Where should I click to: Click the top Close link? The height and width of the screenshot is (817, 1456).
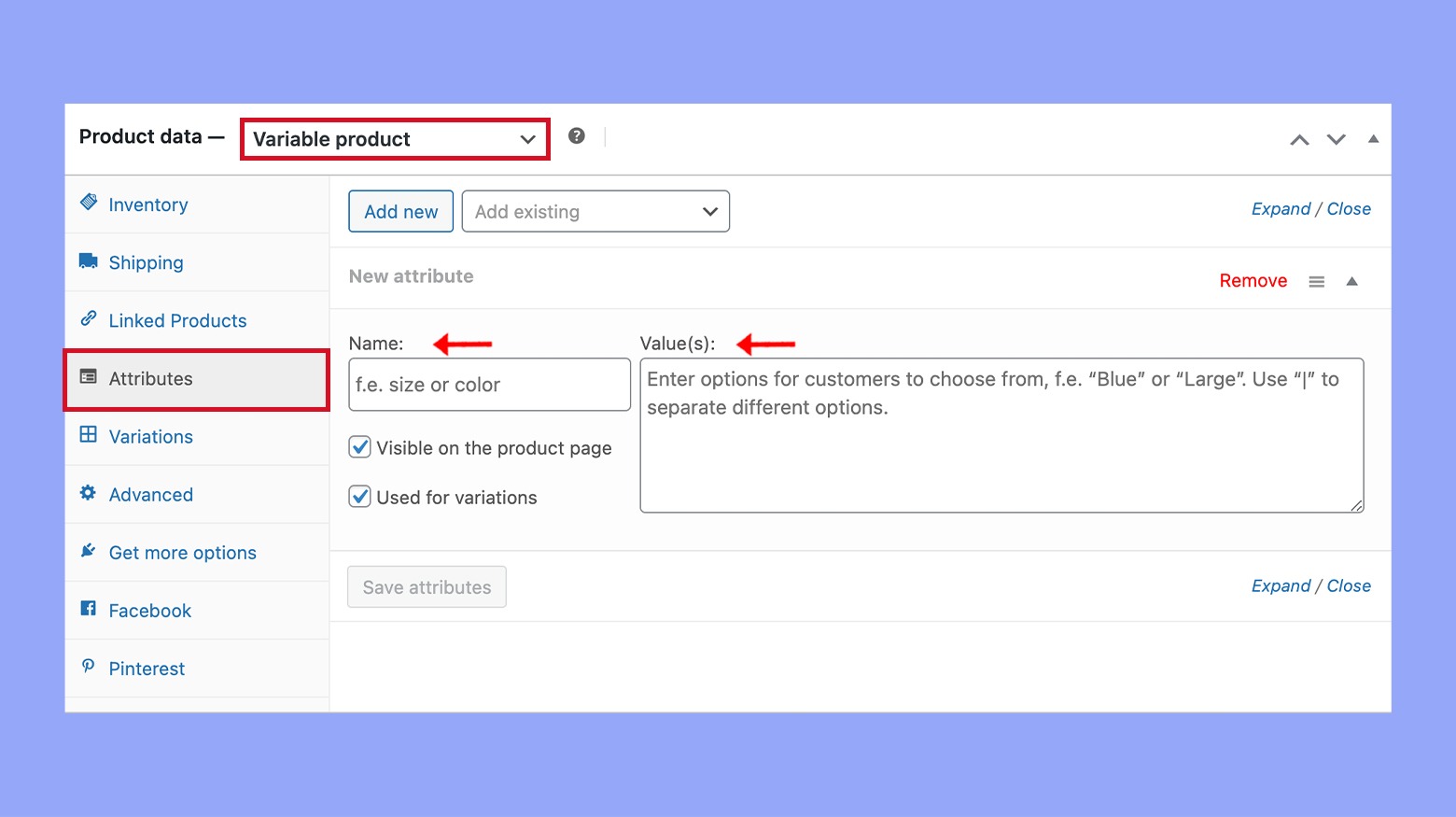[1349, 208]
